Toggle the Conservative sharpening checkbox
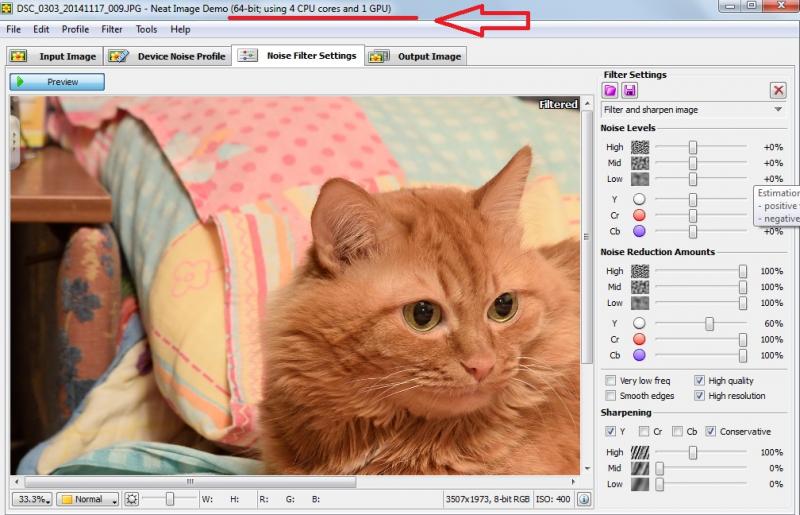800x515 pixels. coord(710,431)
